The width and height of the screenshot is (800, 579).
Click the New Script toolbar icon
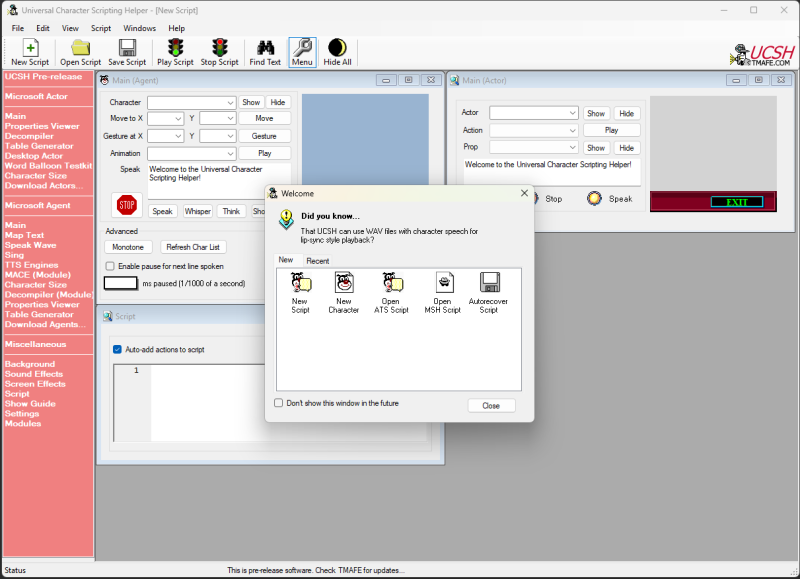pyautogui.click(x=30, y=48)
